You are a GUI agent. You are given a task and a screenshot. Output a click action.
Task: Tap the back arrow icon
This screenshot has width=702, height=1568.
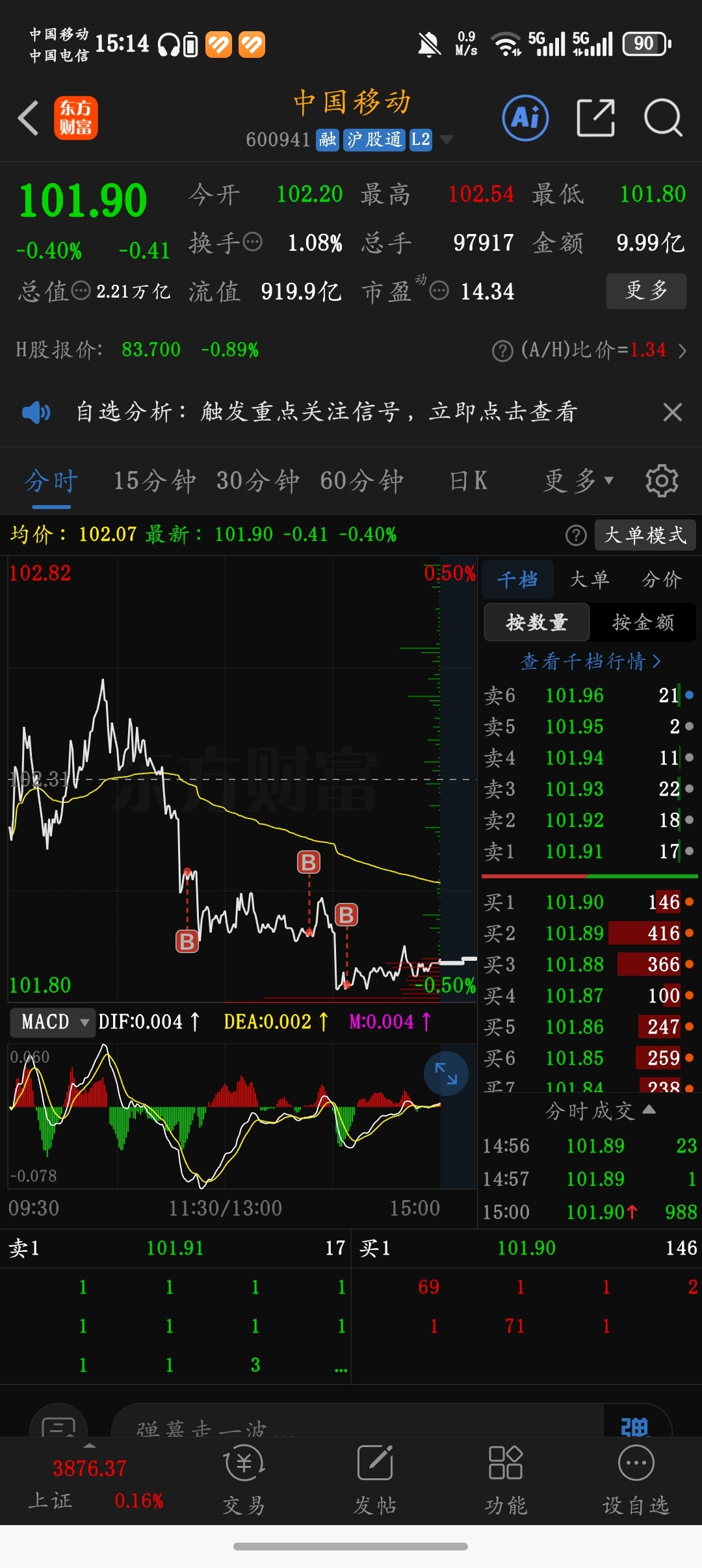pyautogui.click(x=29, y=118)
